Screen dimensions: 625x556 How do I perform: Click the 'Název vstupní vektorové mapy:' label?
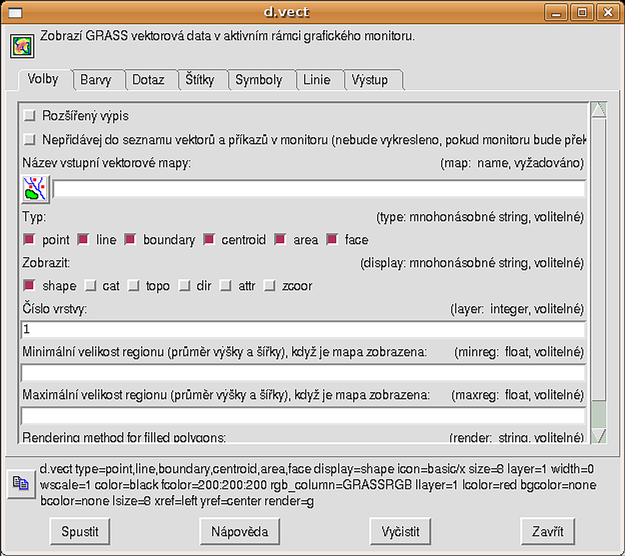tap(106, 163)
